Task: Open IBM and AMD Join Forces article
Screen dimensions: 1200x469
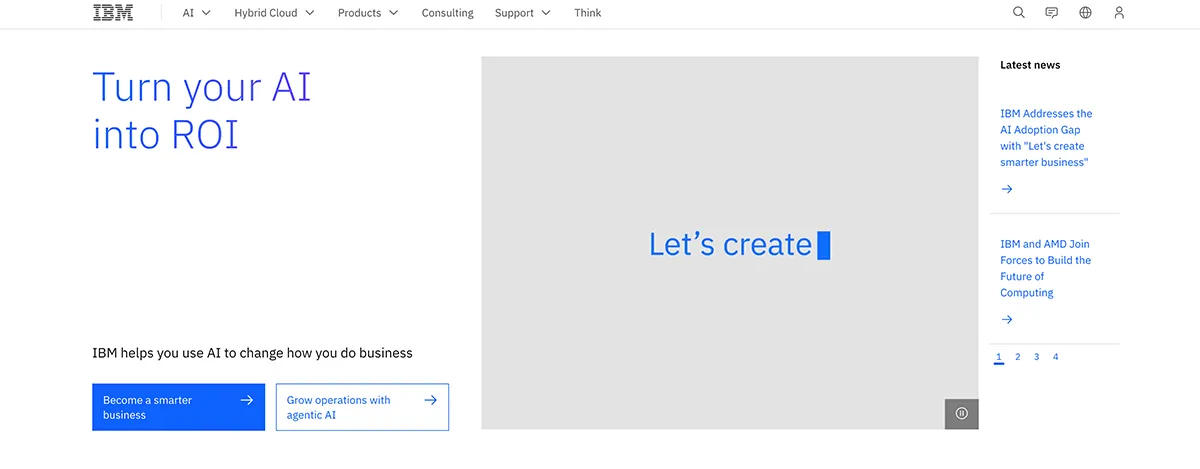Action: coord(1046,268)
